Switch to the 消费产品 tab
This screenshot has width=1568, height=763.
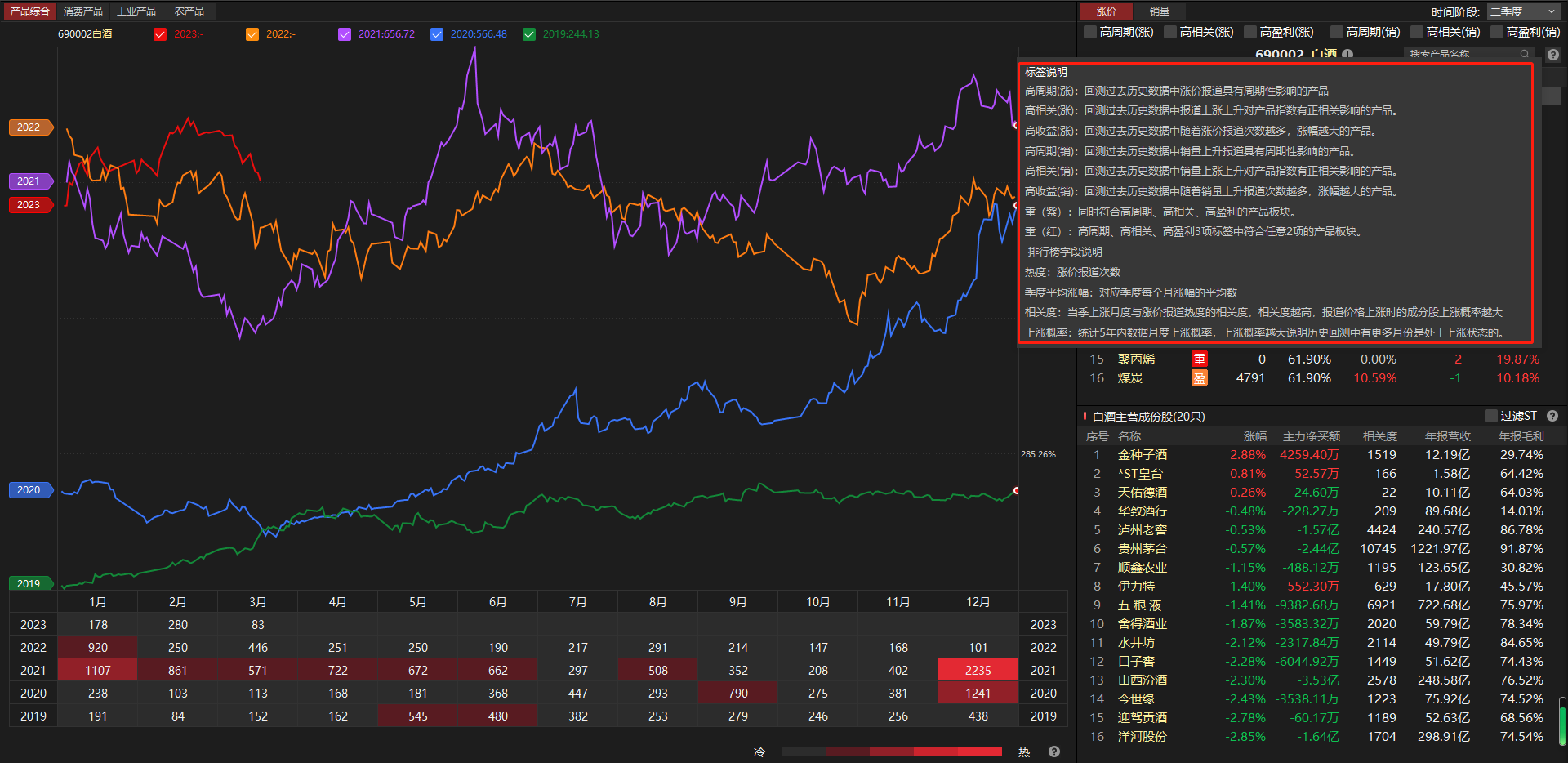pos(83,11)
